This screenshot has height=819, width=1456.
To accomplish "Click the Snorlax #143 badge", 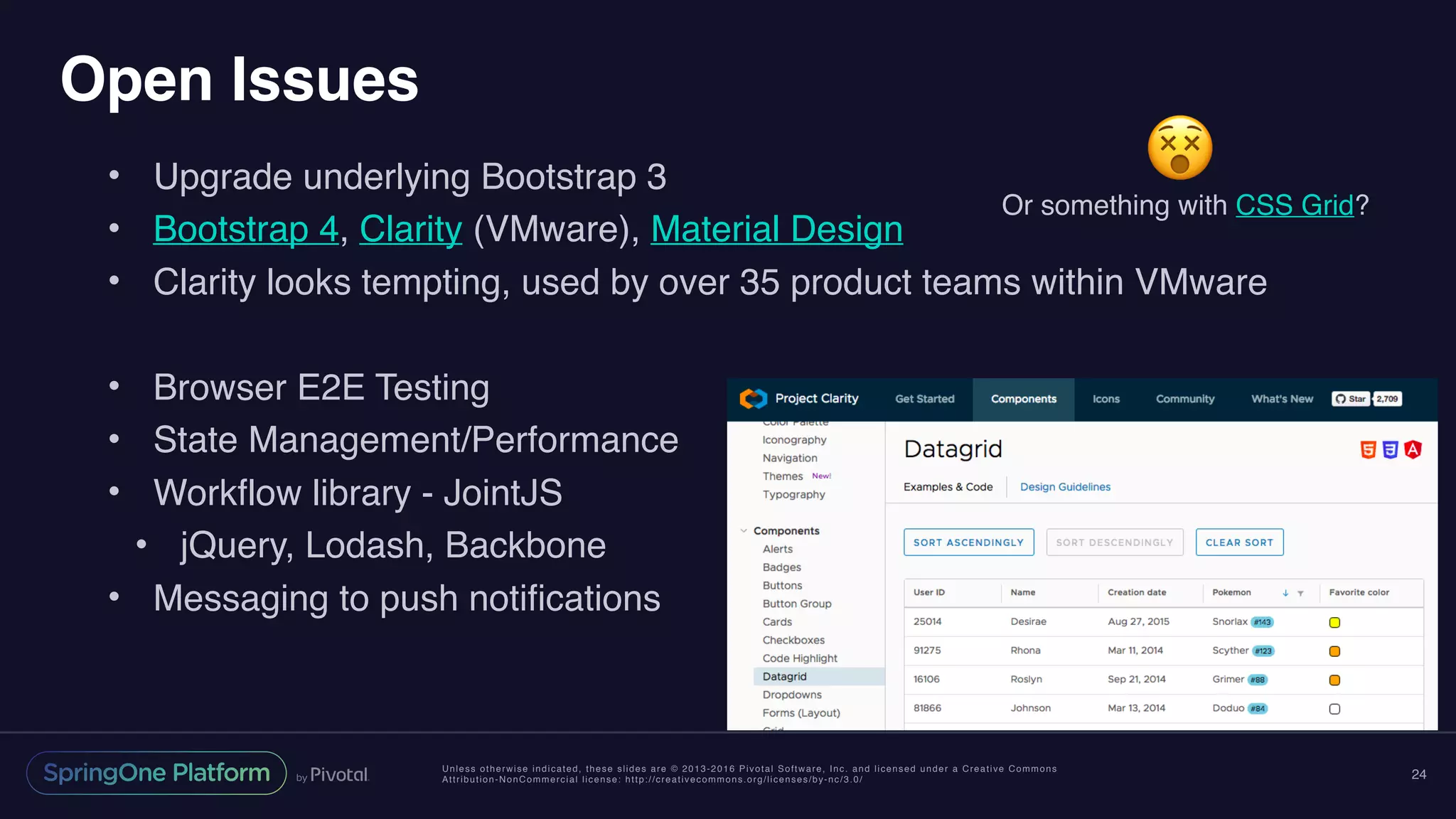I will pyautogui.click(x=1262, y=622).
